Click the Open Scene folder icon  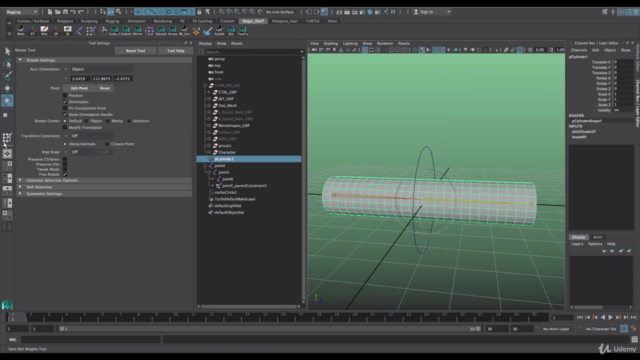(58, 12)
